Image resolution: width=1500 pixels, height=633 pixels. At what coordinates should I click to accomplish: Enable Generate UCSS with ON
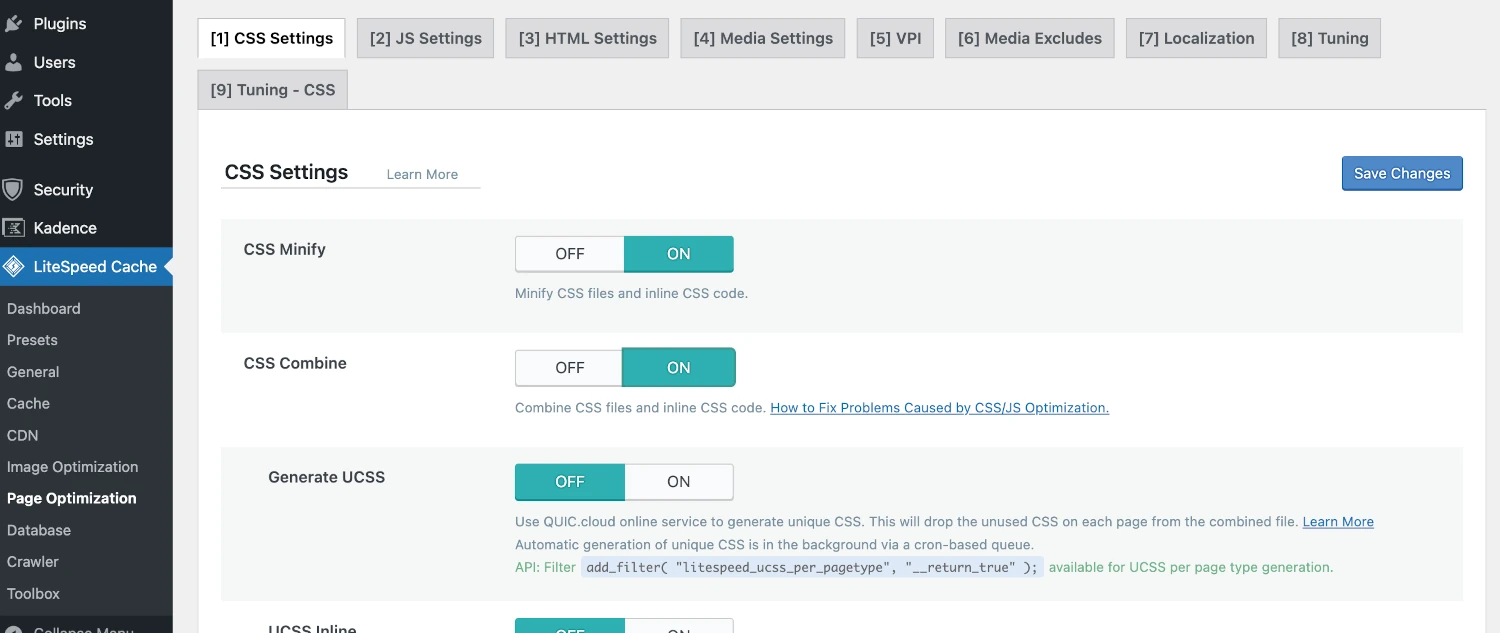coord(679,481)
